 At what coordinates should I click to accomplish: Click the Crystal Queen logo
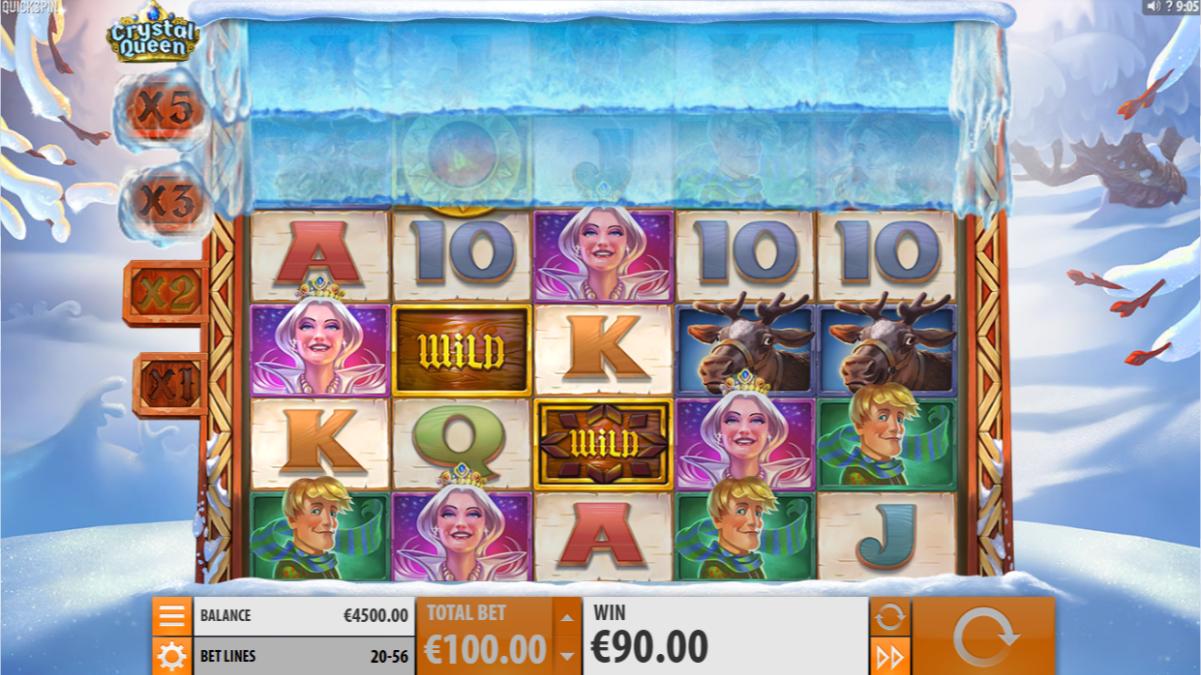[153, 36]
